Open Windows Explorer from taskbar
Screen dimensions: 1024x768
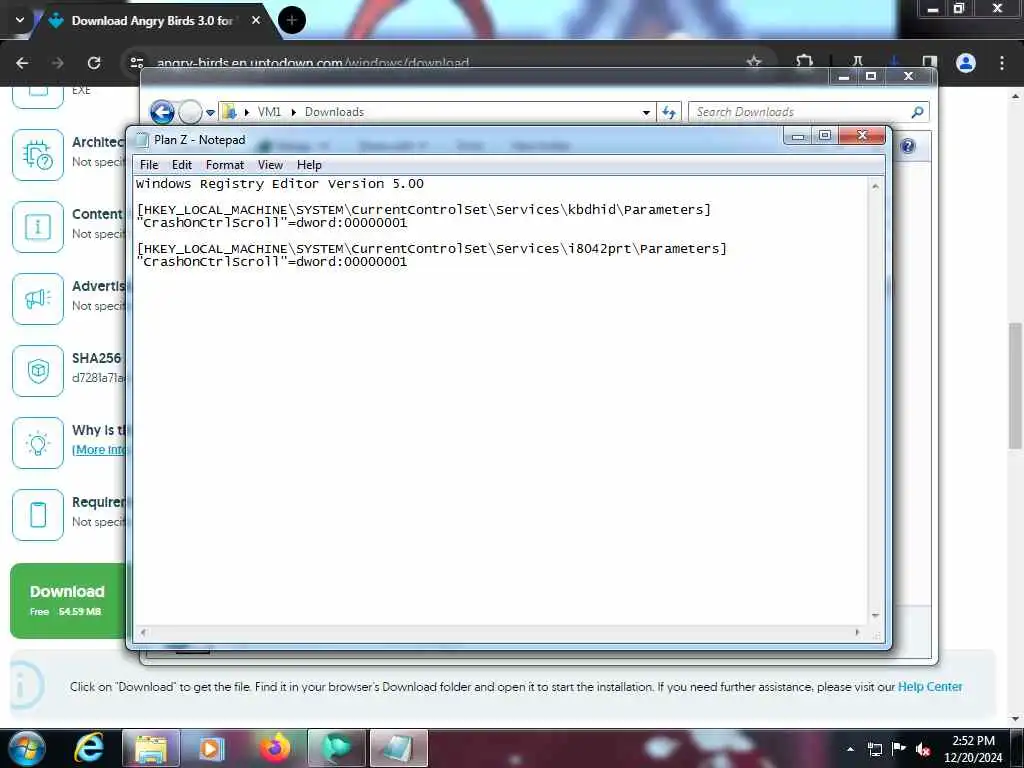coord(151,748)
